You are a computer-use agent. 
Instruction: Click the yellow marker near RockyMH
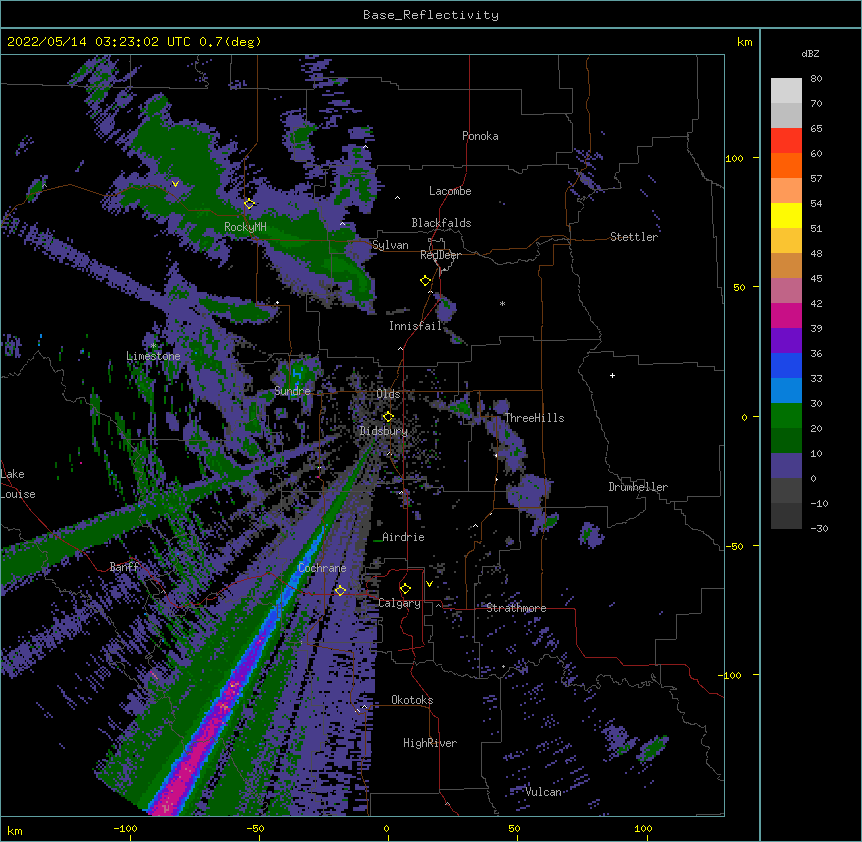(249, 204)
